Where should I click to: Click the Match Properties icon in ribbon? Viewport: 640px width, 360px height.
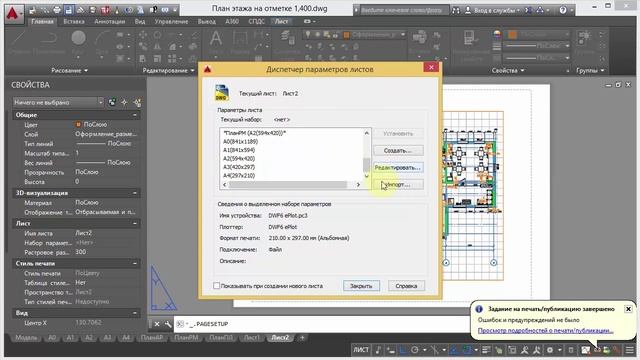471,38
